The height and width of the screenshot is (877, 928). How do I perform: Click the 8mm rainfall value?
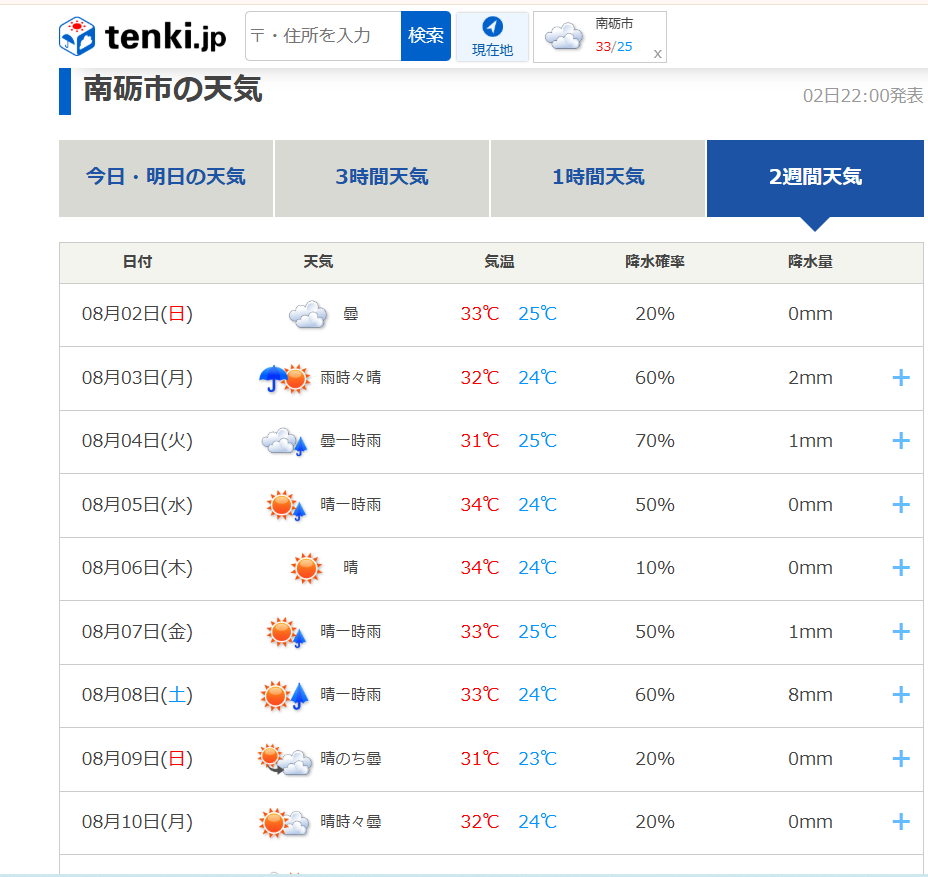pyautogui.click(x=810, y=695)
